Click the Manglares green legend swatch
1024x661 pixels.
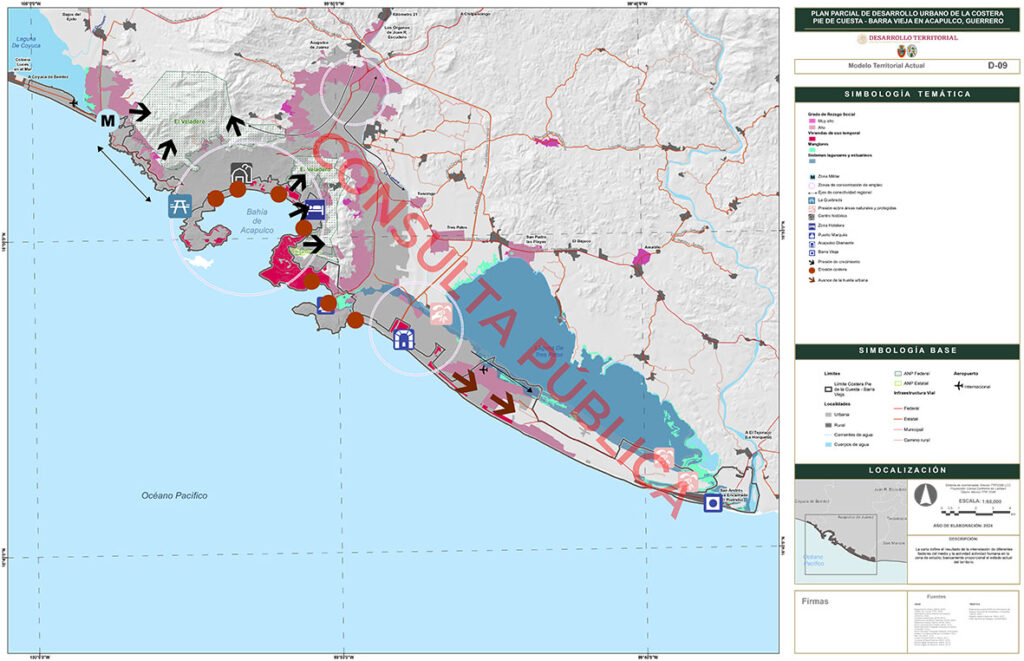click(811, 151)
